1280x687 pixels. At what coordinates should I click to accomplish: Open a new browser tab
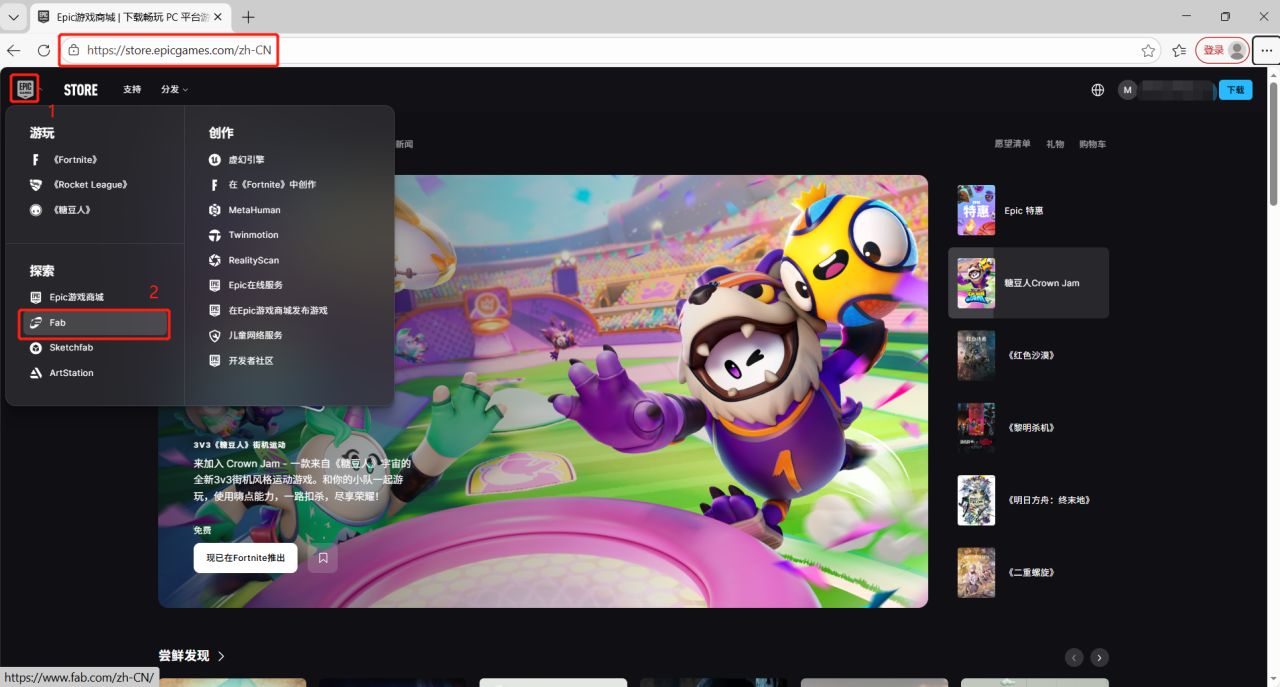pos(248,17)
